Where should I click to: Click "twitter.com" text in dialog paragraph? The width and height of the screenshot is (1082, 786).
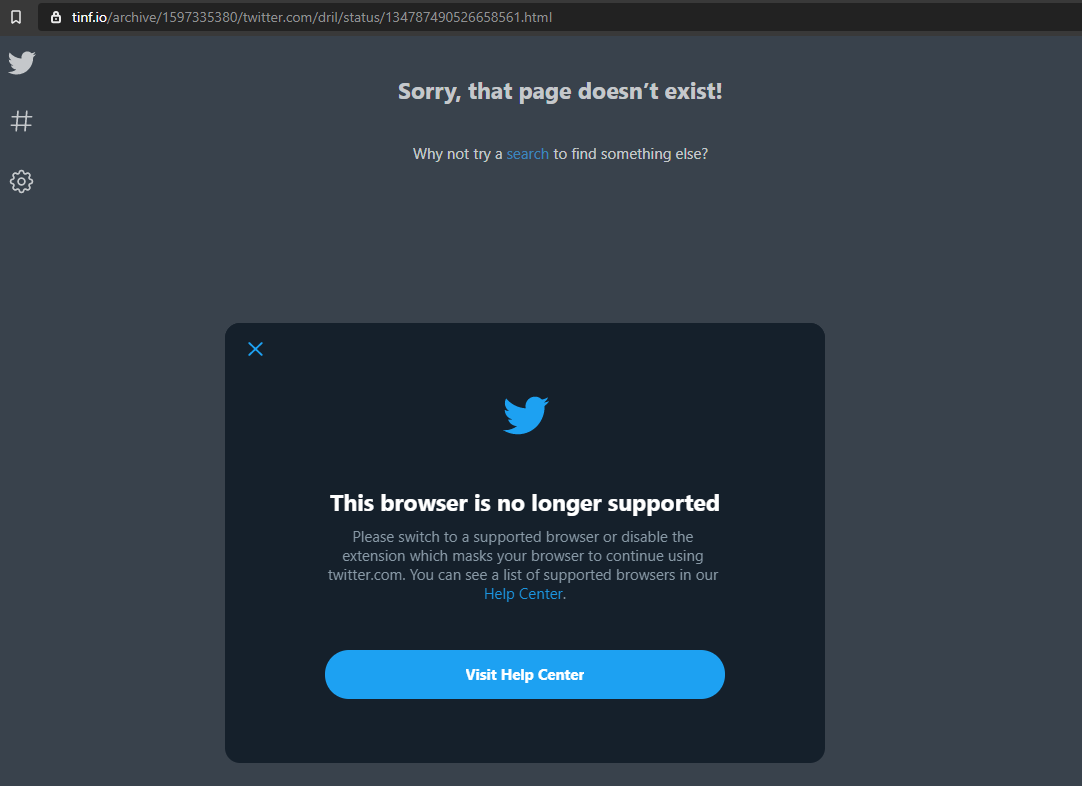(365, 575)
